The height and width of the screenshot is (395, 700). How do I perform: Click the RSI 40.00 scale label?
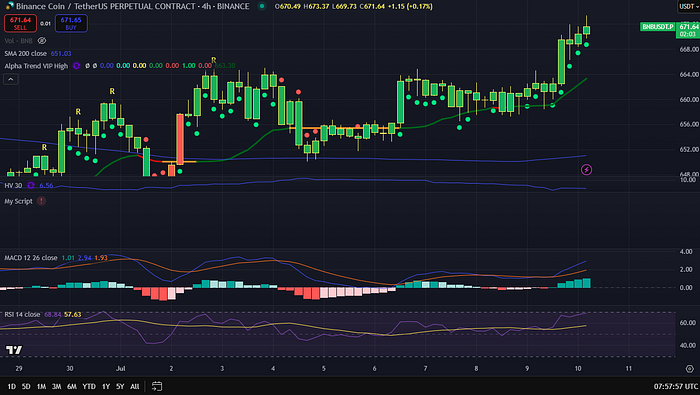click(687, 345)
